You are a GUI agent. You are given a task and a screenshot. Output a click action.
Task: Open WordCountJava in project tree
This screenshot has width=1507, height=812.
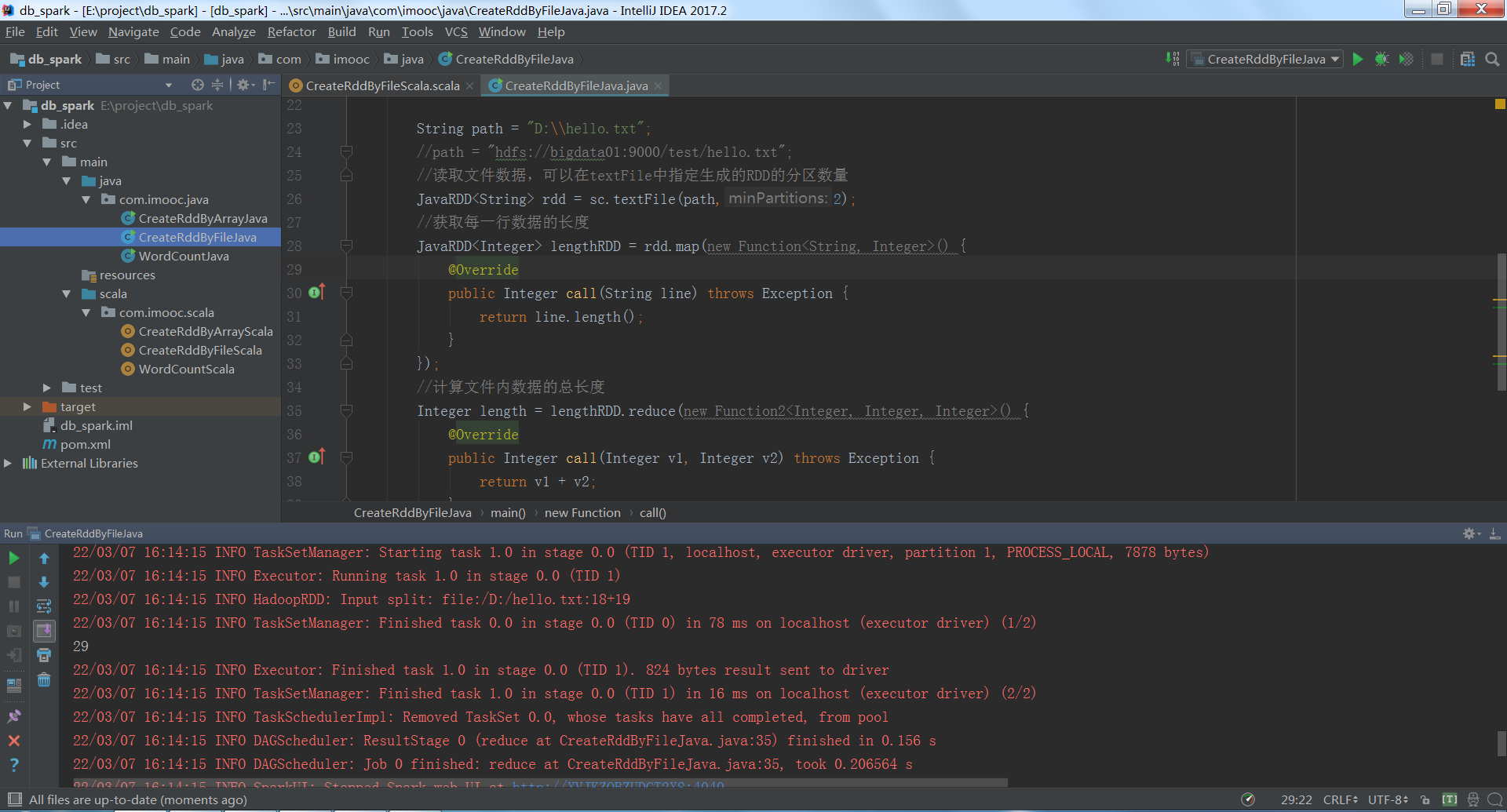pyautogui.click(x=184, y=257)
